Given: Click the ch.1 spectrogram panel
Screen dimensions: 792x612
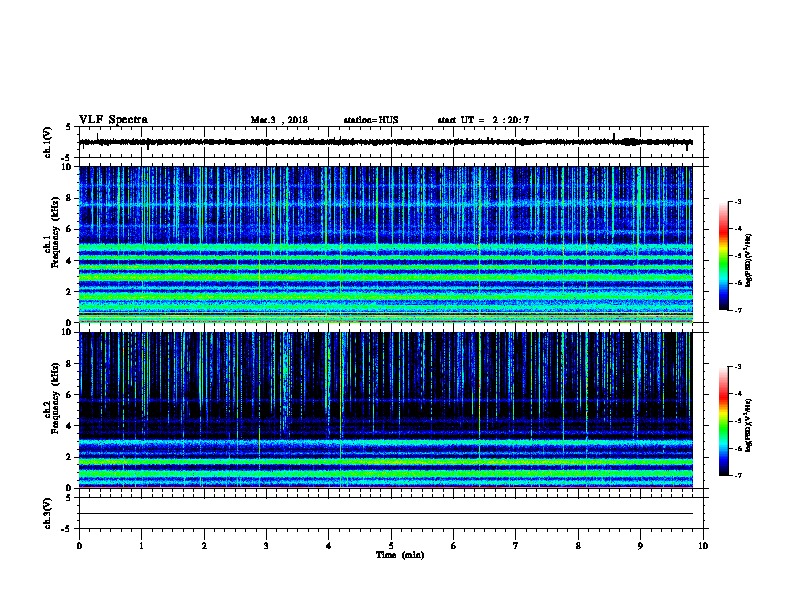Looking at the screenshot, I should point(386,244).
